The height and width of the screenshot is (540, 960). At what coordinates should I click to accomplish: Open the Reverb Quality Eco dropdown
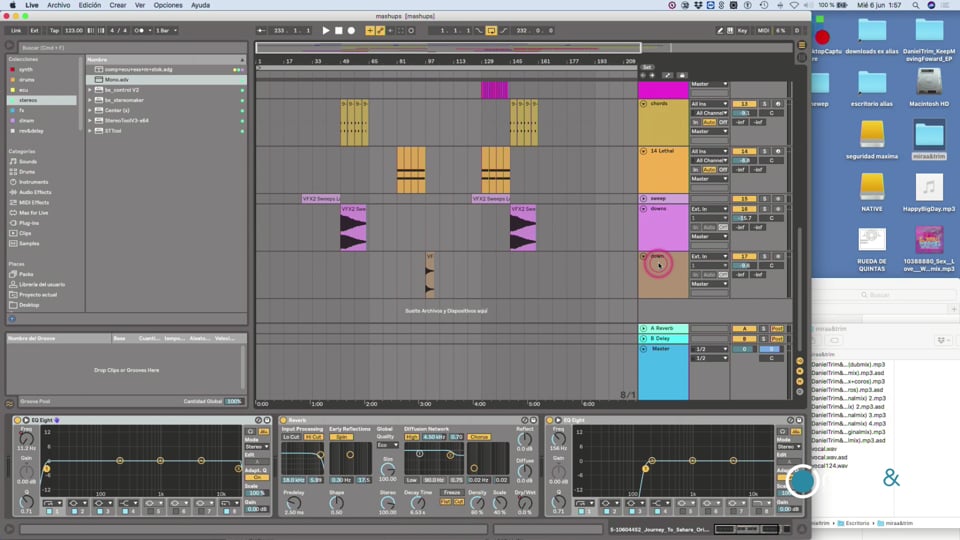click(x=388, y=445)
